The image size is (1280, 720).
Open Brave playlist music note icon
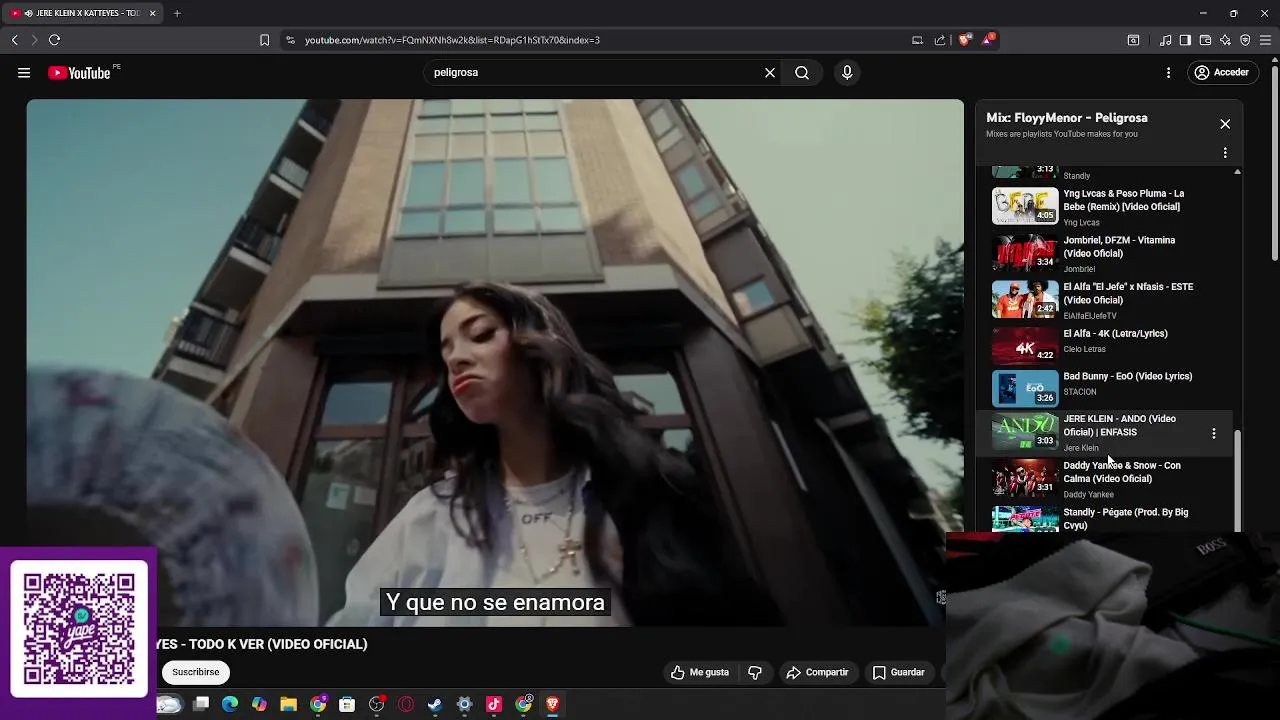(1165, 40)
